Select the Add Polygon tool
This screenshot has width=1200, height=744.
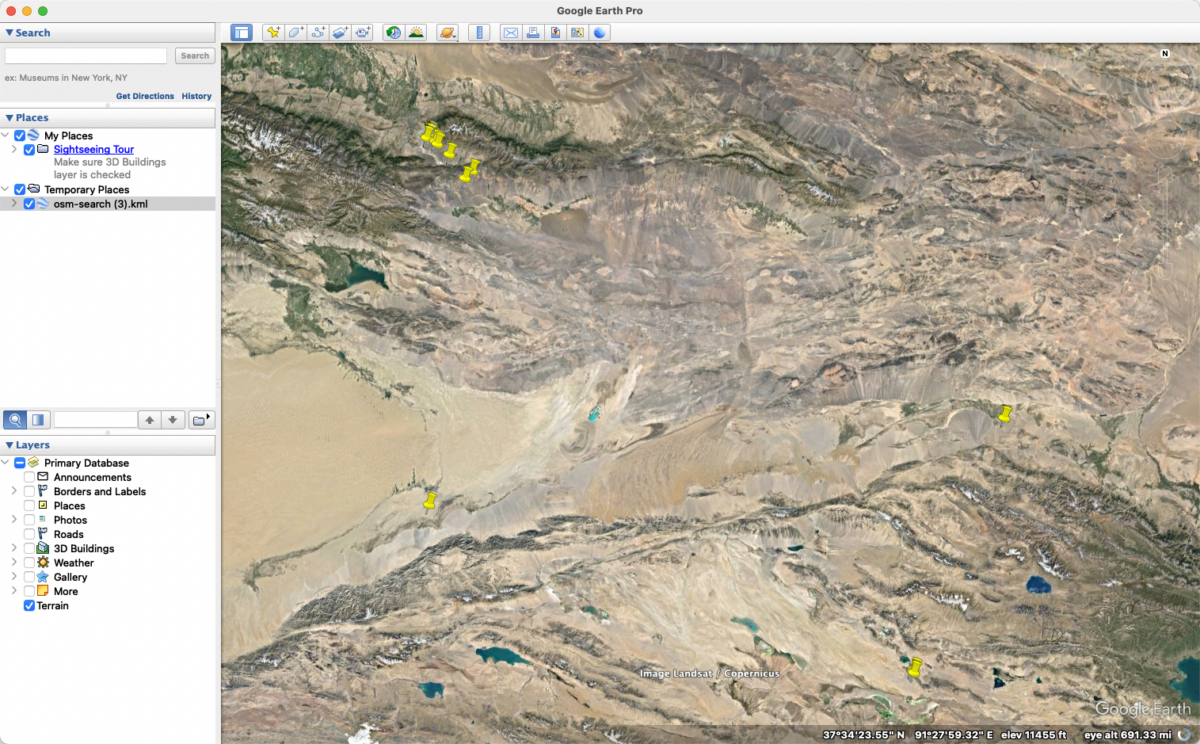point(296,32)
